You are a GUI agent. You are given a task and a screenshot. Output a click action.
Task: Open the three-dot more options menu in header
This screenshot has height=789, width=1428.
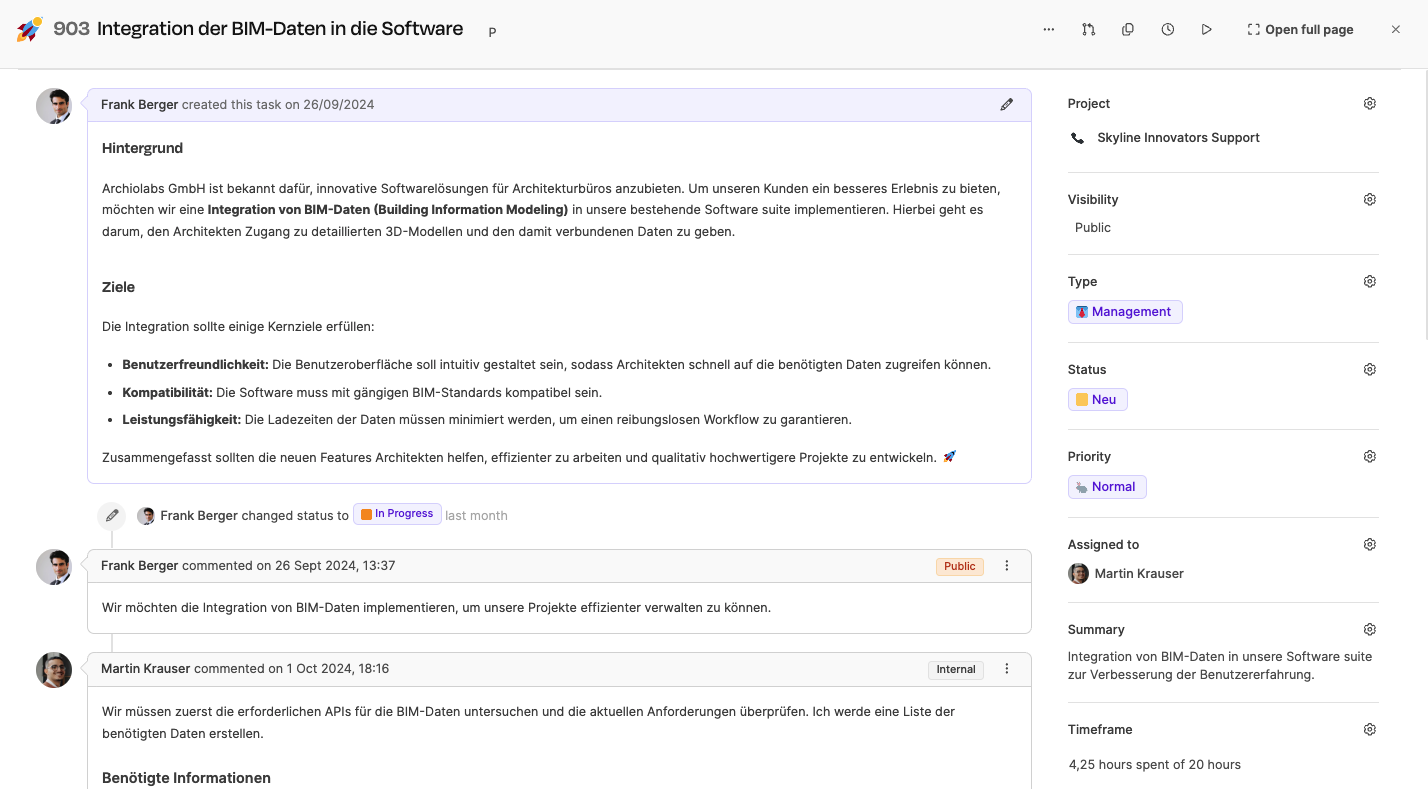[x=1048, y=30]
